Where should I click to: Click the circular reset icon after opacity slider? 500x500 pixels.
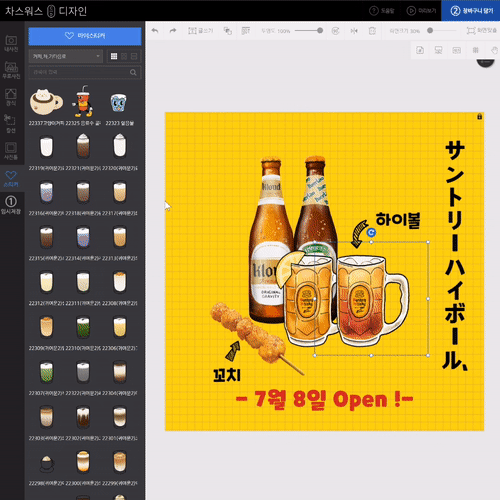point(336,31)
